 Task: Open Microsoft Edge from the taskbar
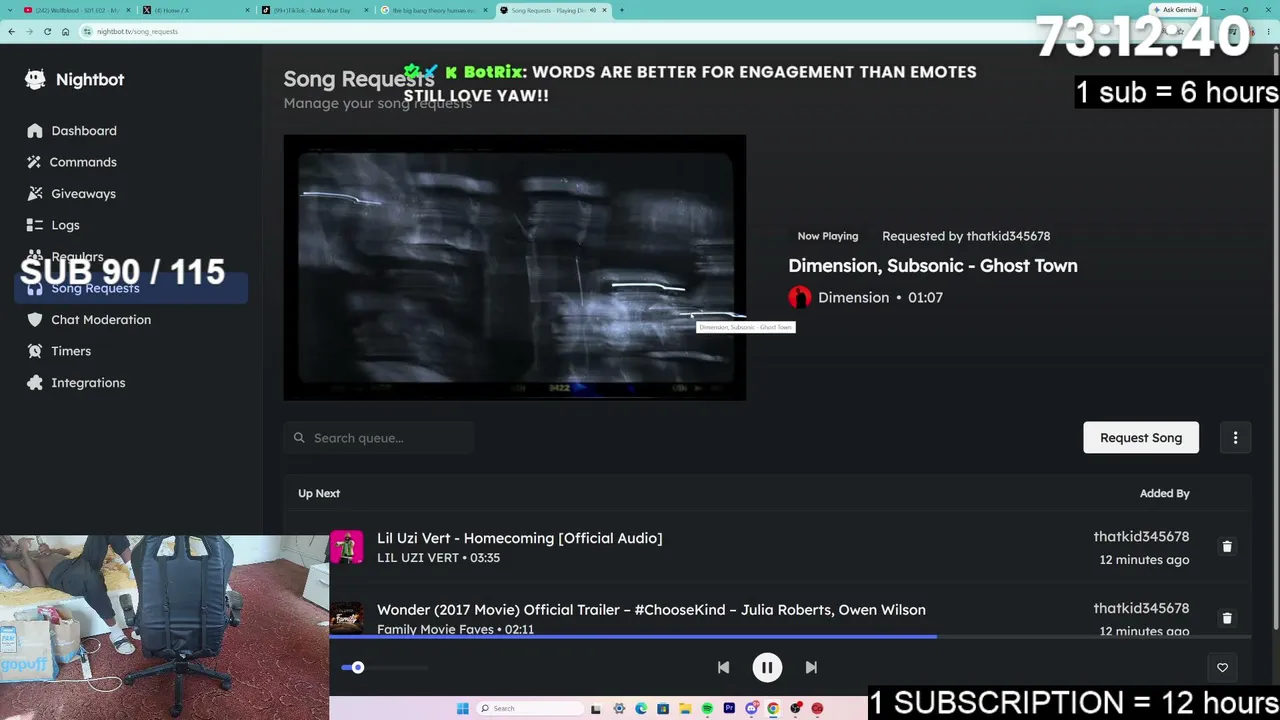pyautogui.click(x=641, y=709)
